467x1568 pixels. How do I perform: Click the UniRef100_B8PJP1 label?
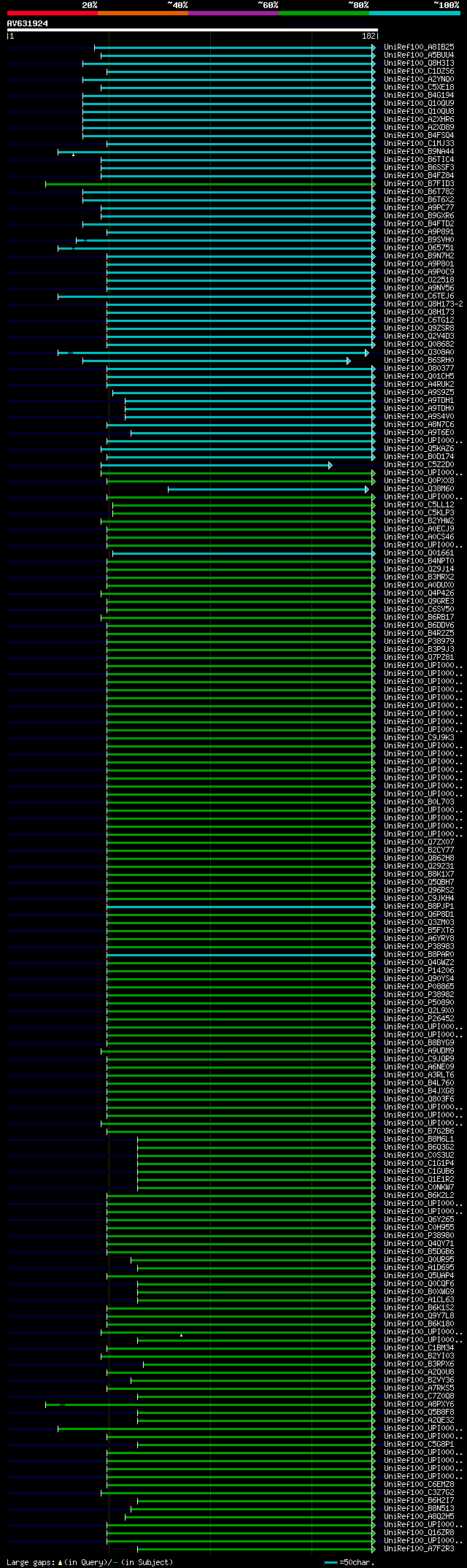(419, 906)
